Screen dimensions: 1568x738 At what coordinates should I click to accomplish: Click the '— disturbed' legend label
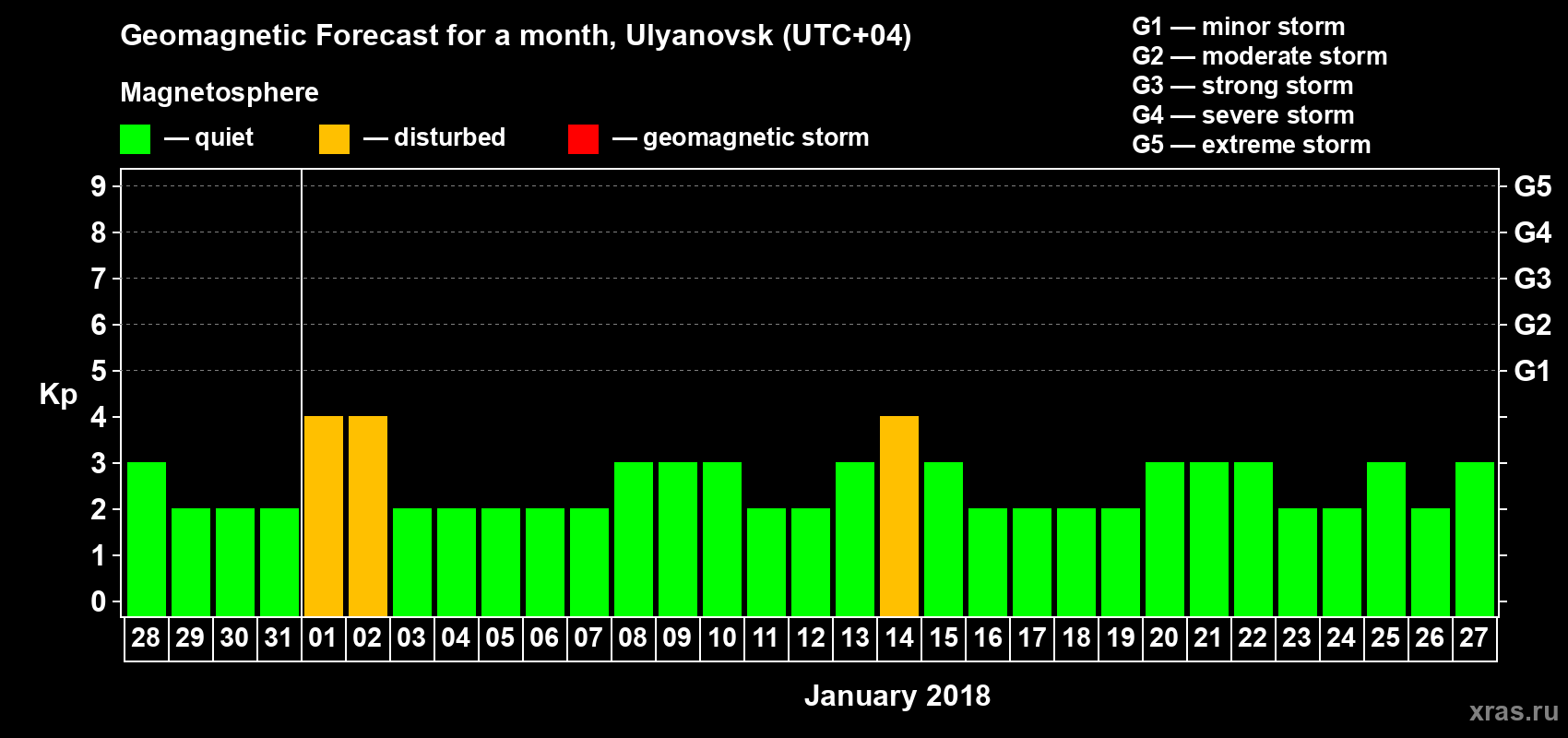tap(434, 138)
